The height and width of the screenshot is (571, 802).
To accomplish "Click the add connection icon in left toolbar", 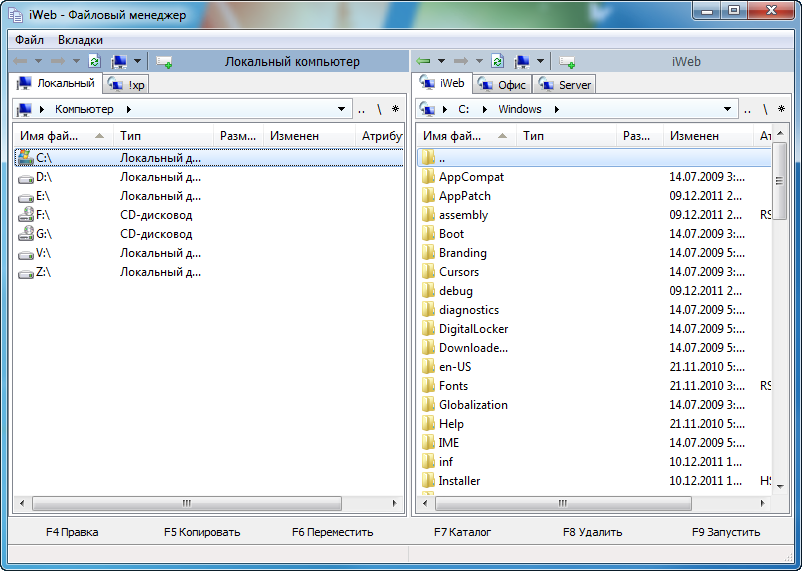I will pos(164,62).
